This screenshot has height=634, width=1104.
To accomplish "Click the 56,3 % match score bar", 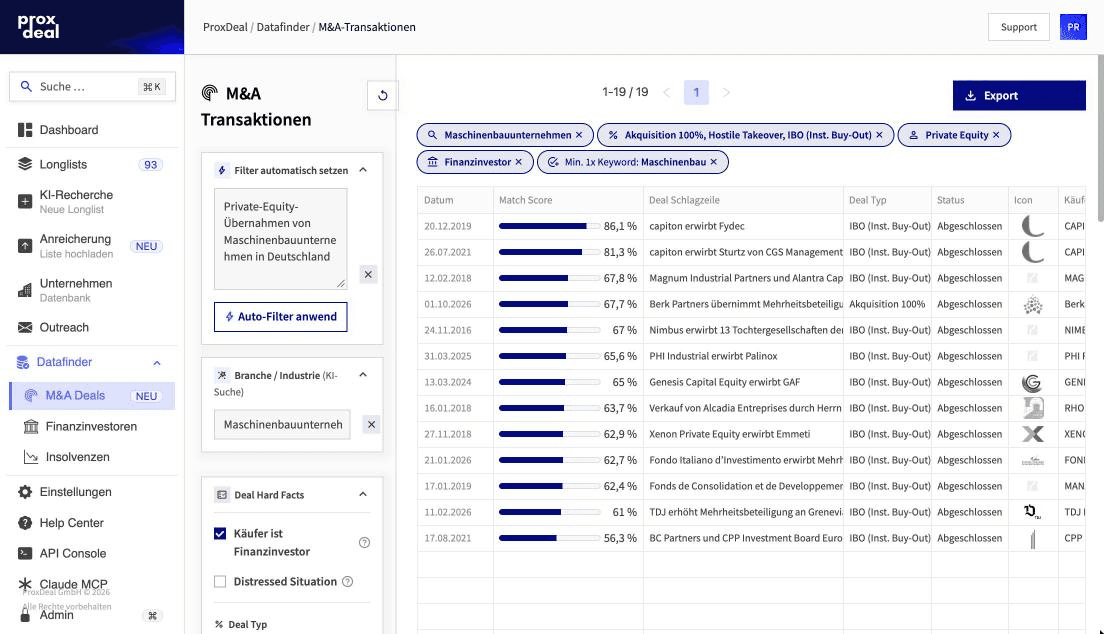I will pyautogui.click(x=549, y=538).
